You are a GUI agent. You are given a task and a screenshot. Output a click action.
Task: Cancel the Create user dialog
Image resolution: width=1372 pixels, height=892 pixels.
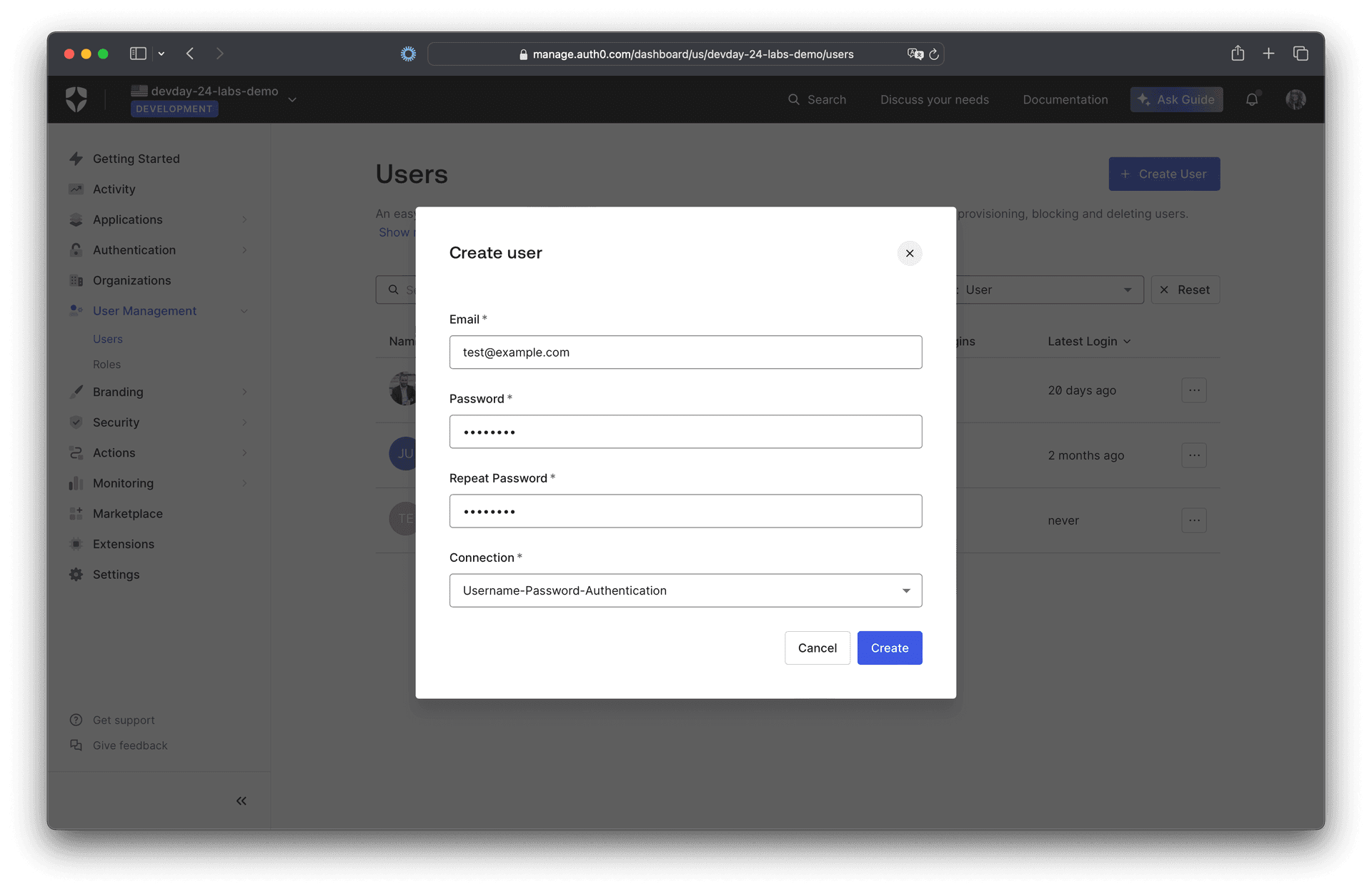(x=817, y=648)
